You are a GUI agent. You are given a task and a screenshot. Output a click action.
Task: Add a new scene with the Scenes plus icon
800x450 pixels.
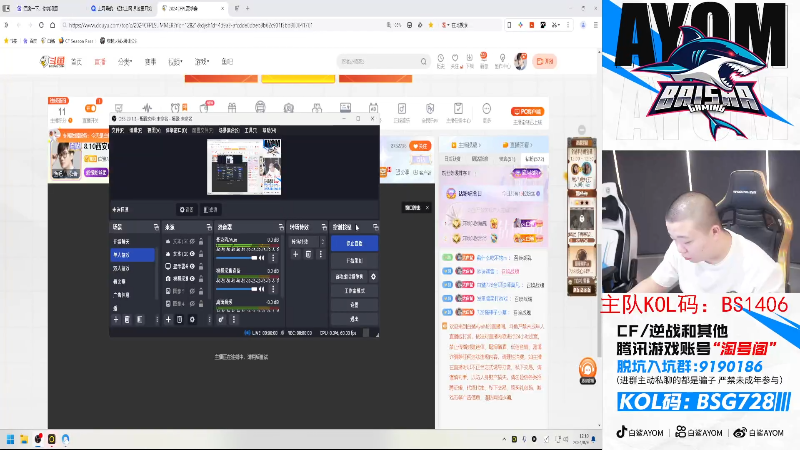[x=116, y=320]
